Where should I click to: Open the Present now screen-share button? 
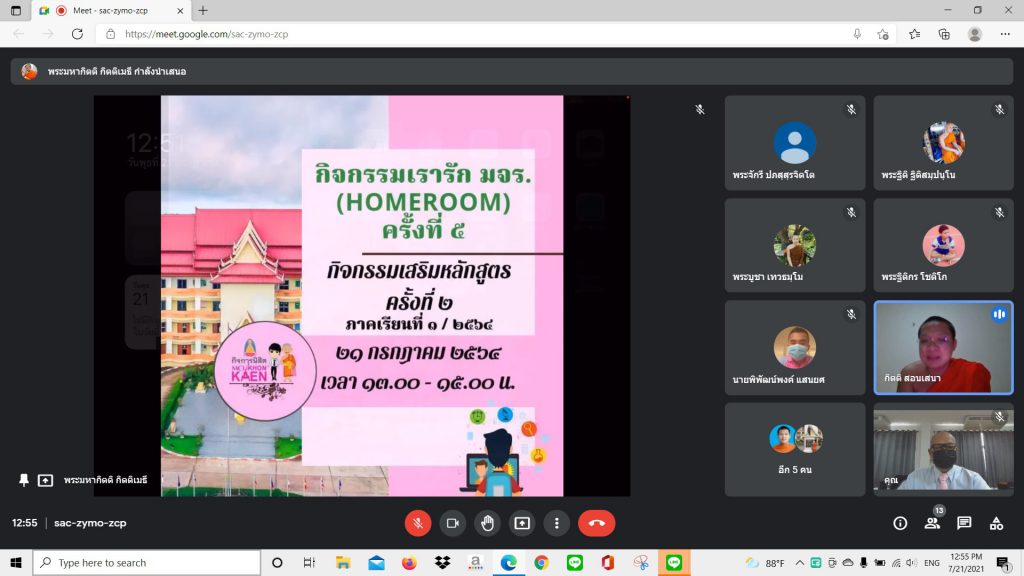[x=522, y=523]
